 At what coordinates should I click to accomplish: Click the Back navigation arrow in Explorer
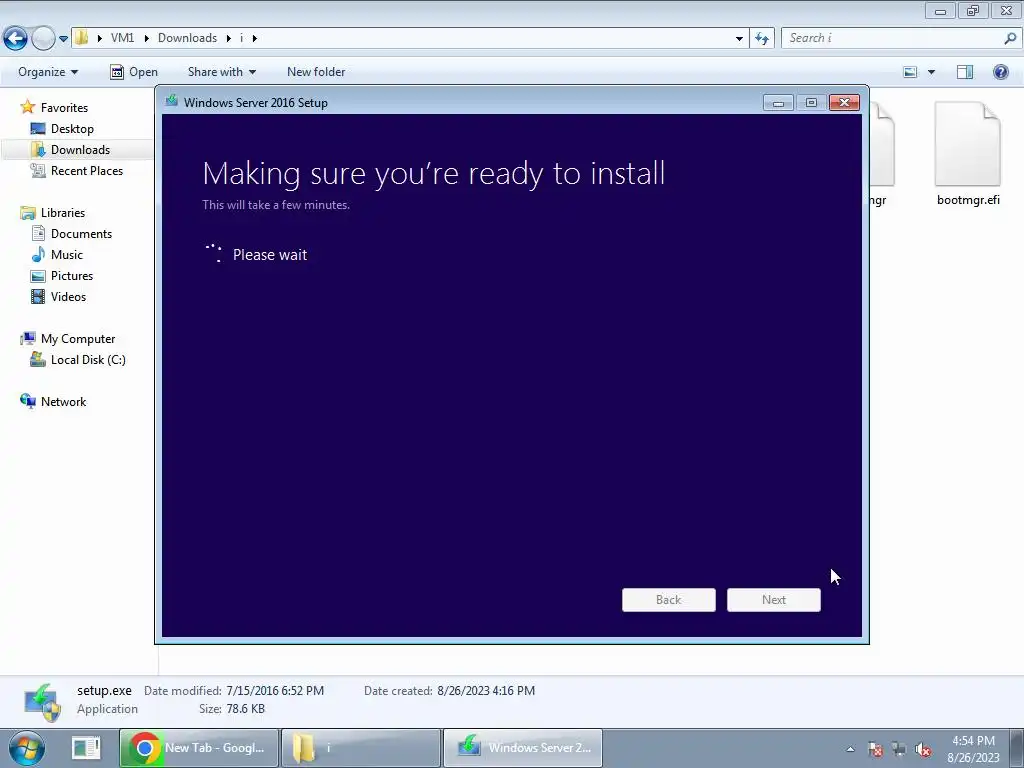tap(16, 39)
